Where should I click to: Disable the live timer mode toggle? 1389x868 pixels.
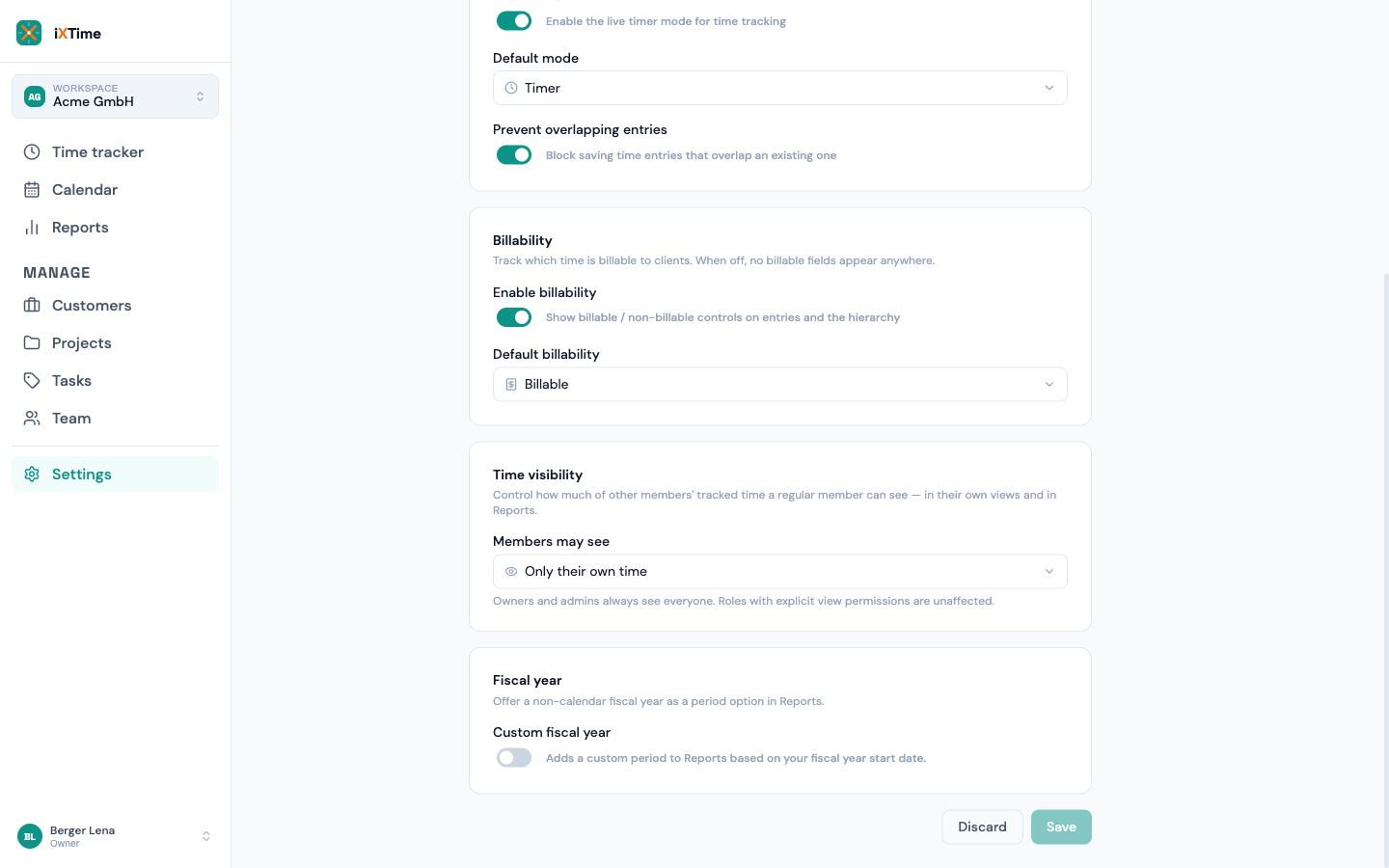[514, 20]
